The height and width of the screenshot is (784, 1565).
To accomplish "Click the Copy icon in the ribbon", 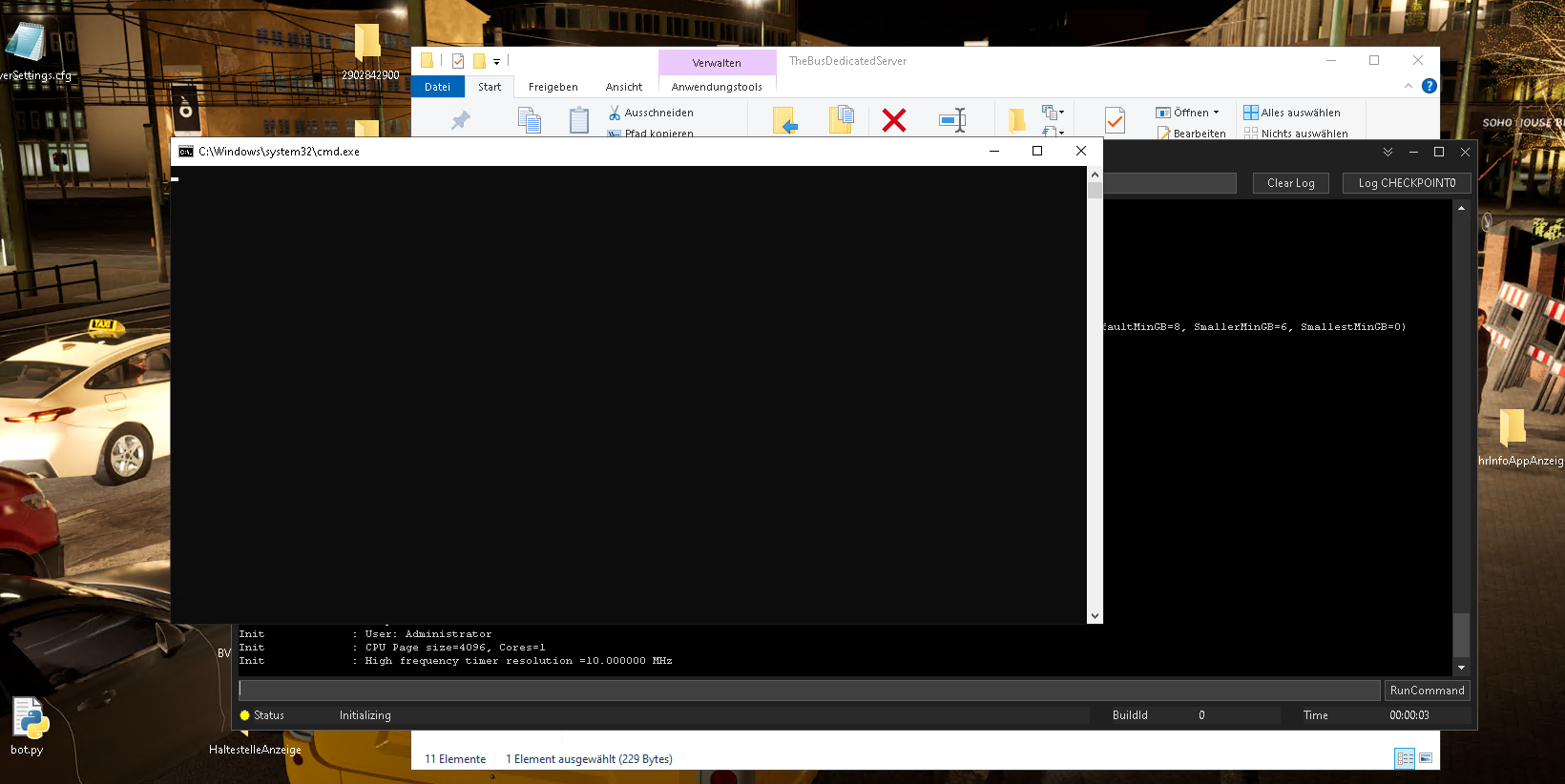I will [x=529, y=120].
